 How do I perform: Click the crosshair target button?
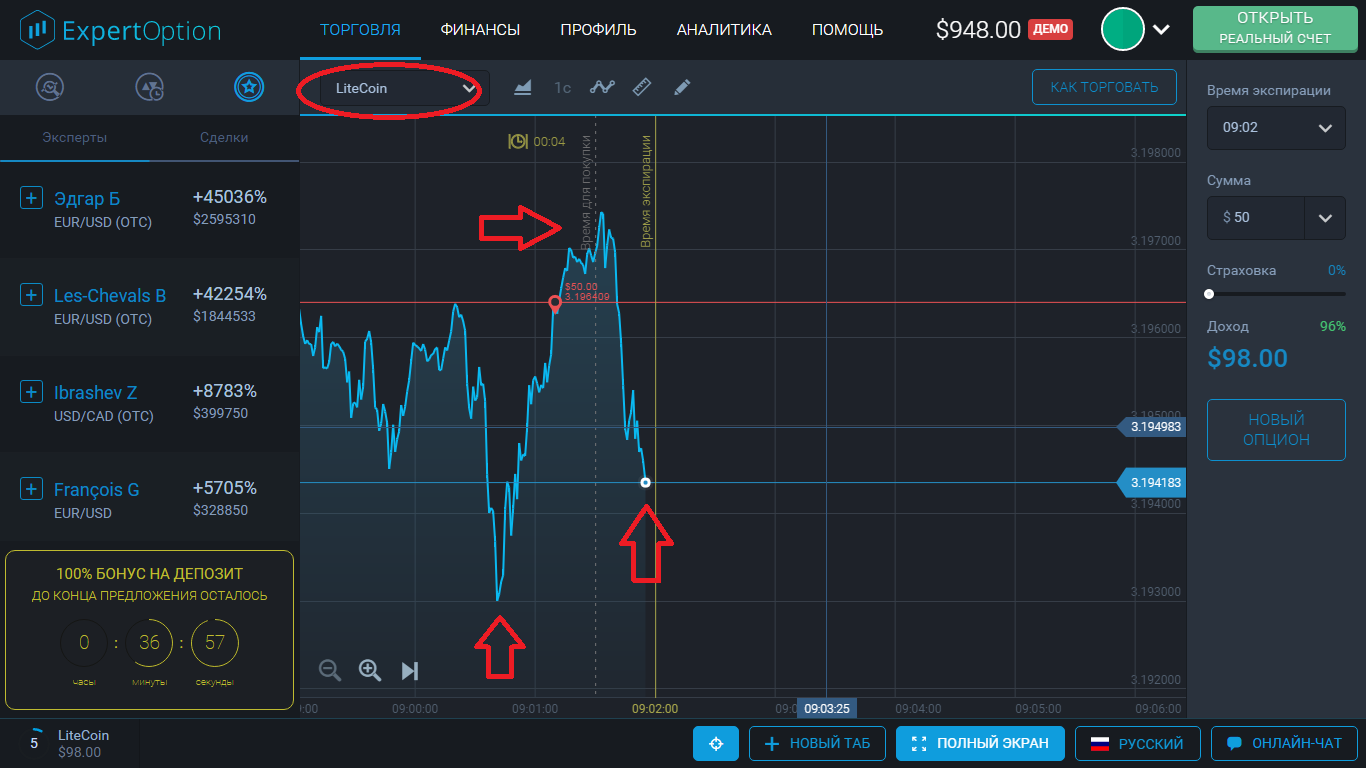(716, 743)
